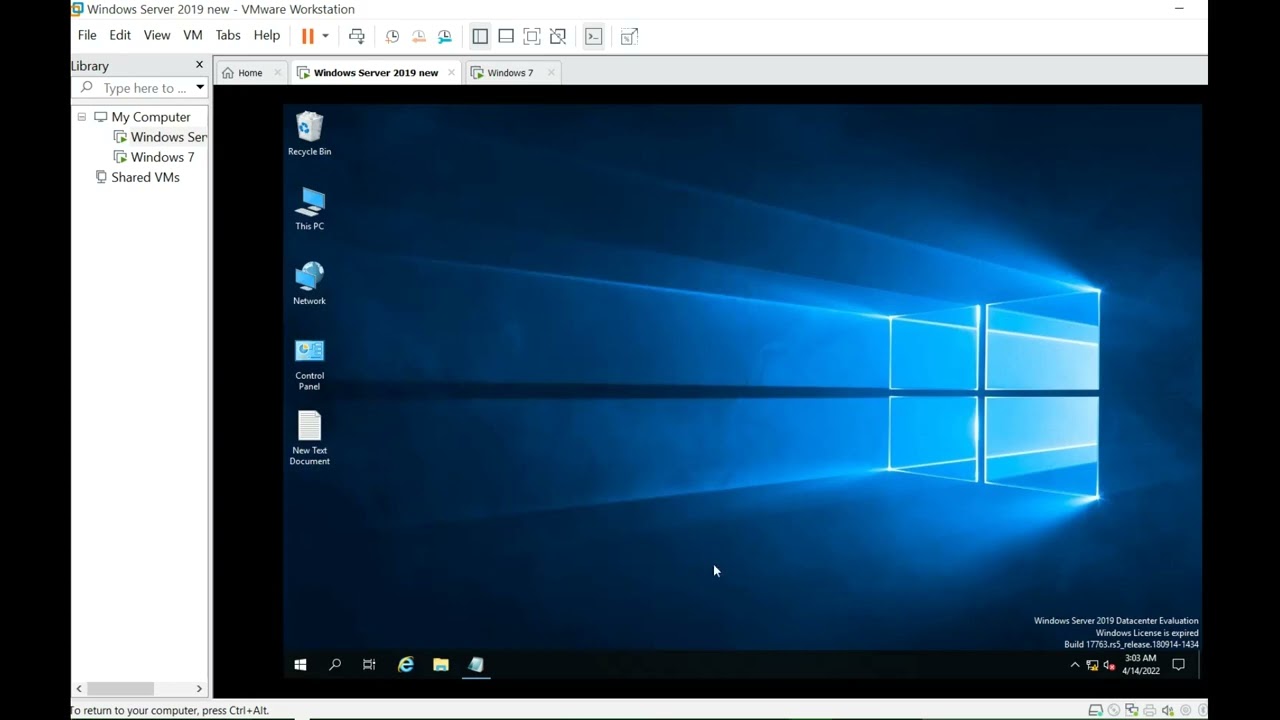Screen dimensions: 1280x720
Task: Take a snapshot of this virtual machine
Action: pos(392,36)
